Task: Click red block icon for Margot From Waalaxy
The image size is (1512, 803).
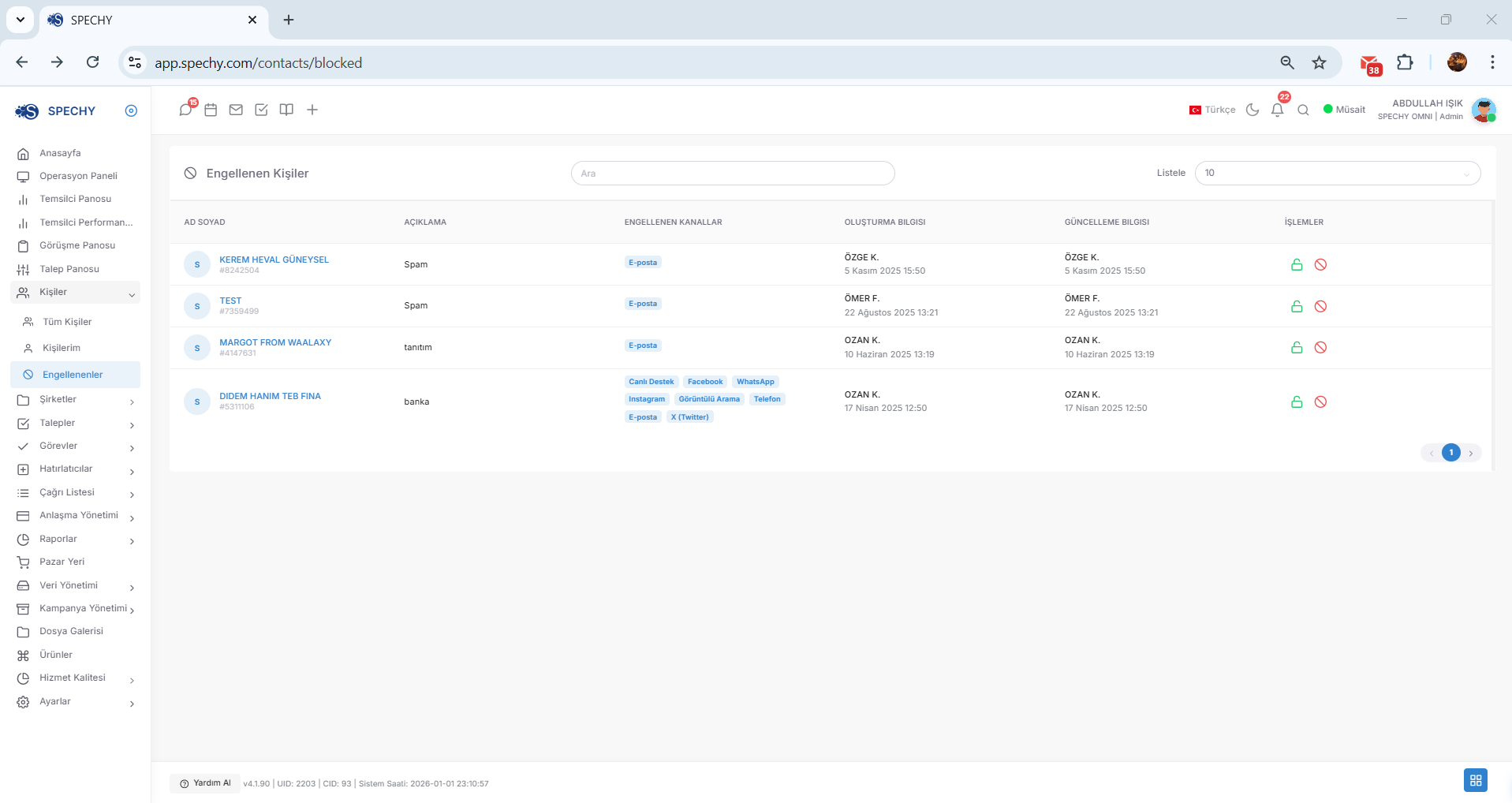Action: 1320,348
